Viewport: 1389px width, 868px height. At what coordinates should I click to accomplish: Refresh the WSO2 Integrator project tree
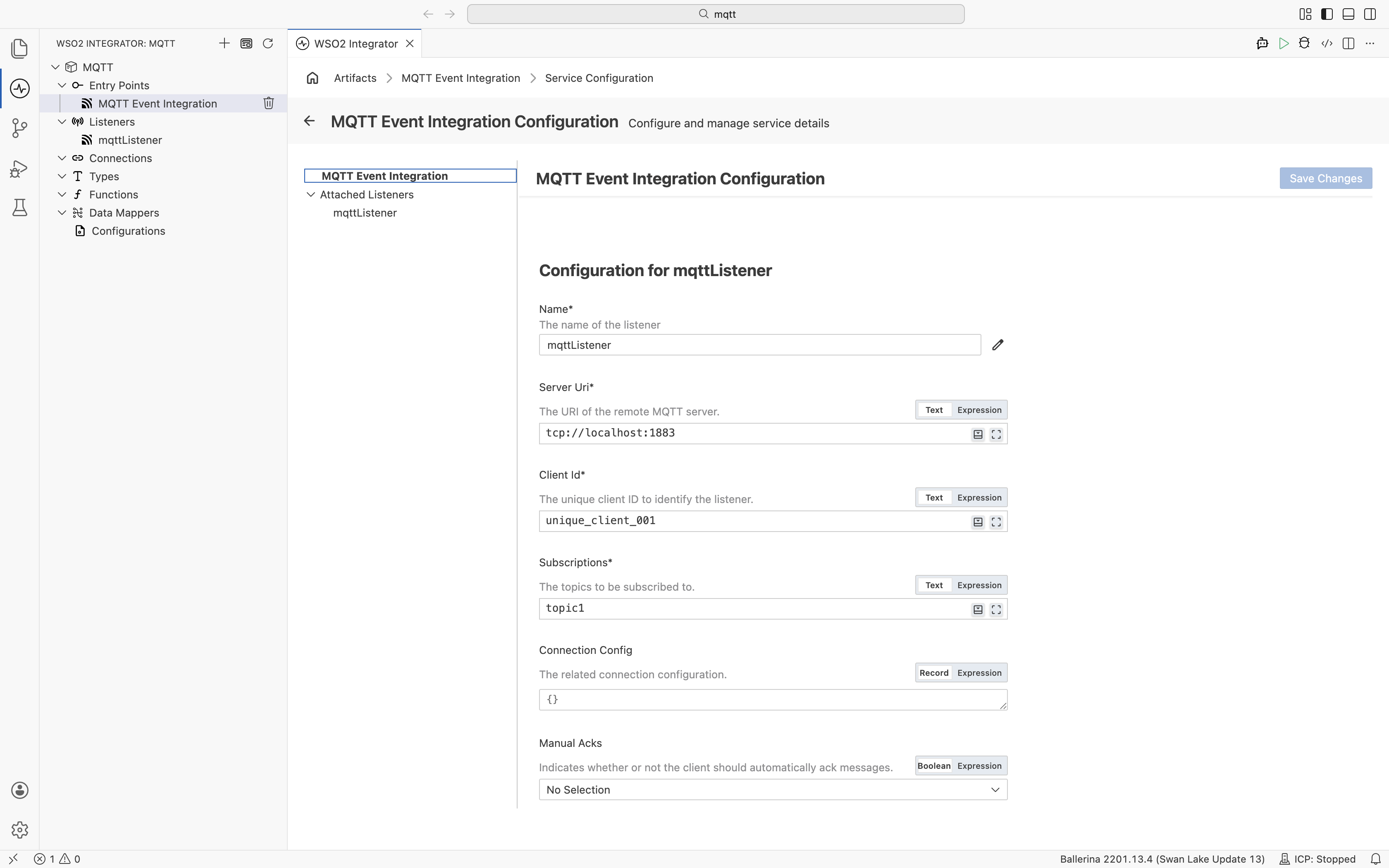coord(268,43)
